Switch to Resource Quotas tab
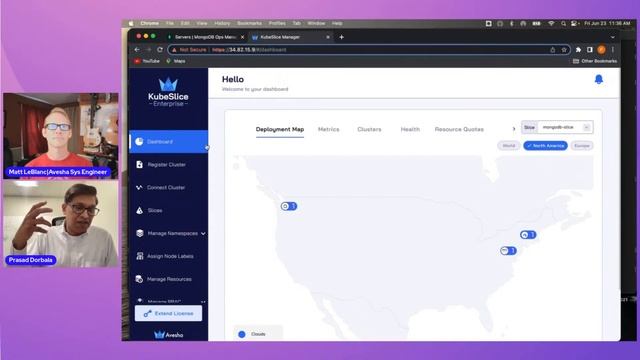Image resolution: width=640 pixels, height=360 pixels. [459, 129]
